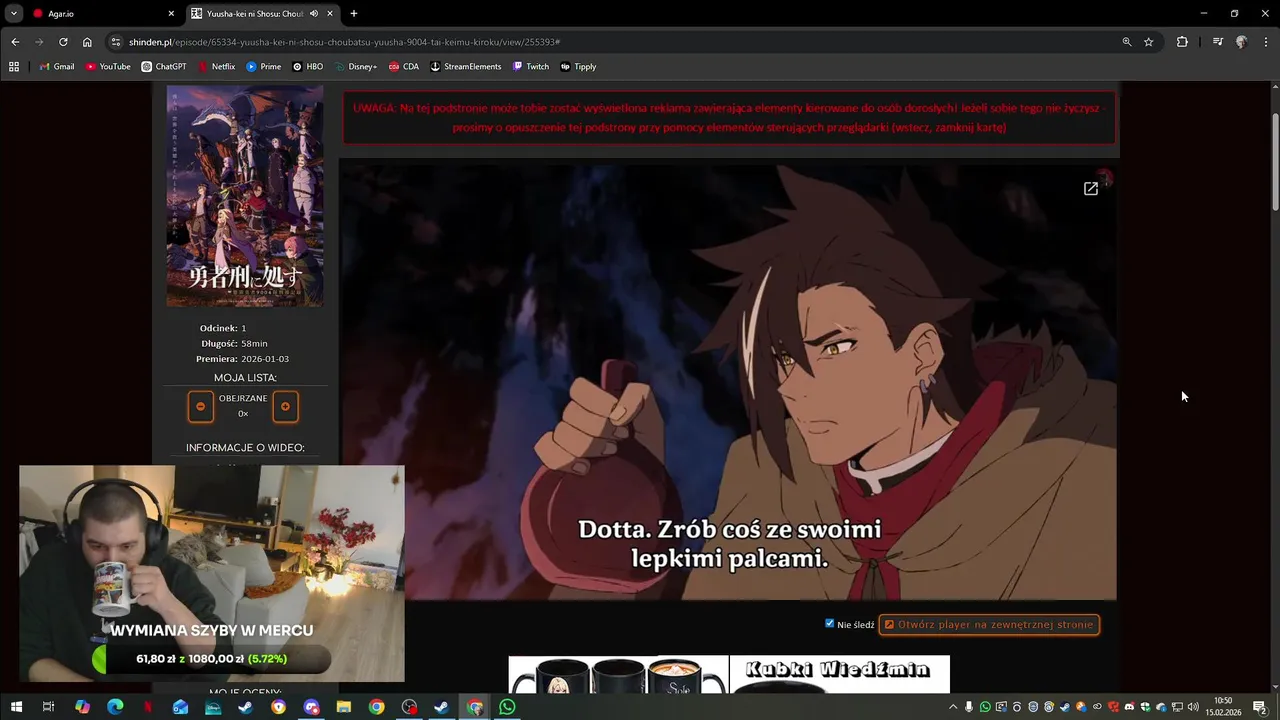Viewport: 1280px width, 720px height.
Task: Open the tab search dropdown arrow
Action: [x=14, y=14]
